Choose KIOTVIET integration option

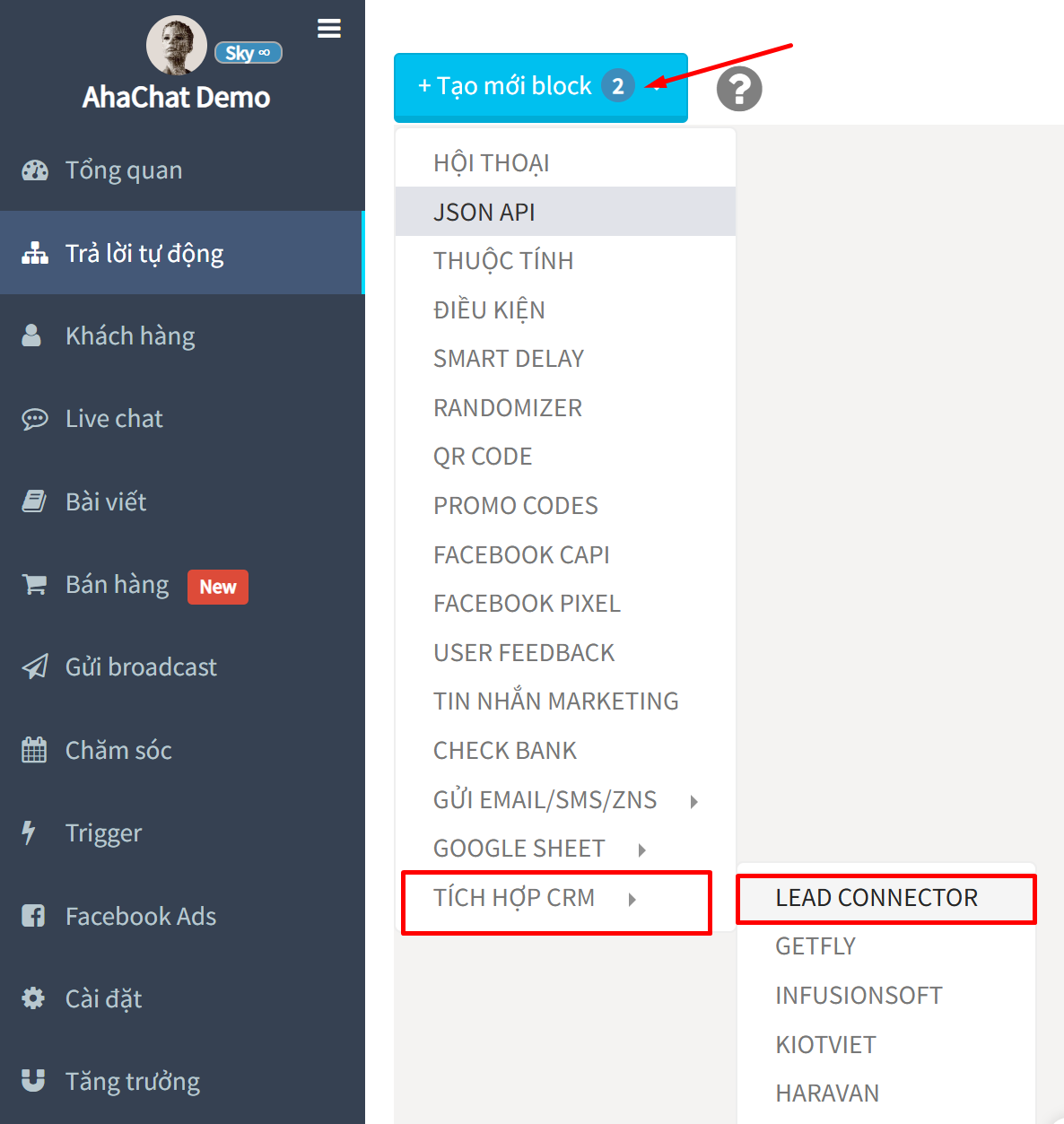click(x=886, y=1045)
